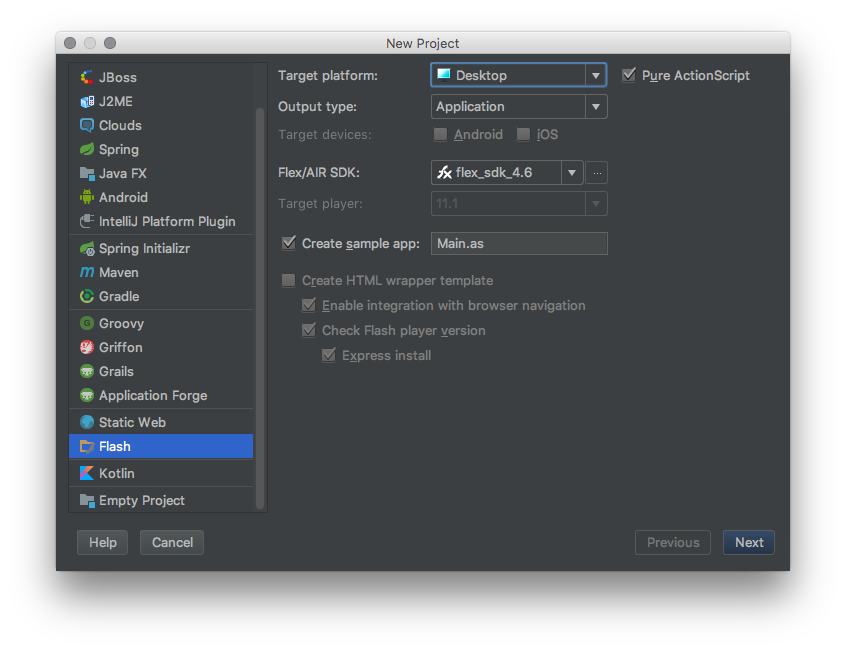Check Create HTML wrapper template

click(x=289, y=280)
